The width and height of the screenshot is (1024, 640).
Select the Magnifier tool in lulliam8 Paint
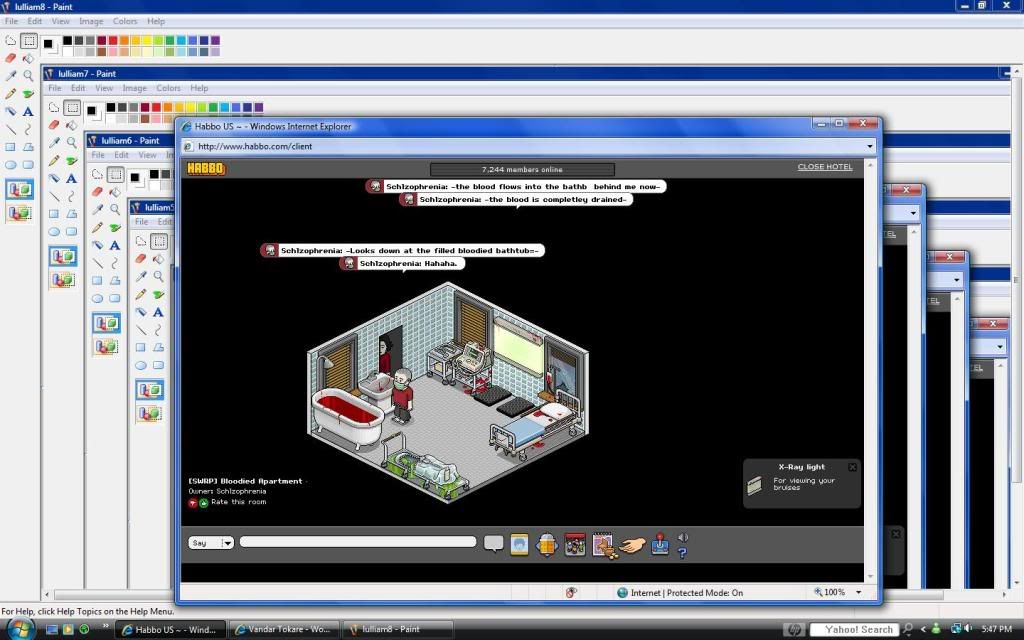coord(28,75)
